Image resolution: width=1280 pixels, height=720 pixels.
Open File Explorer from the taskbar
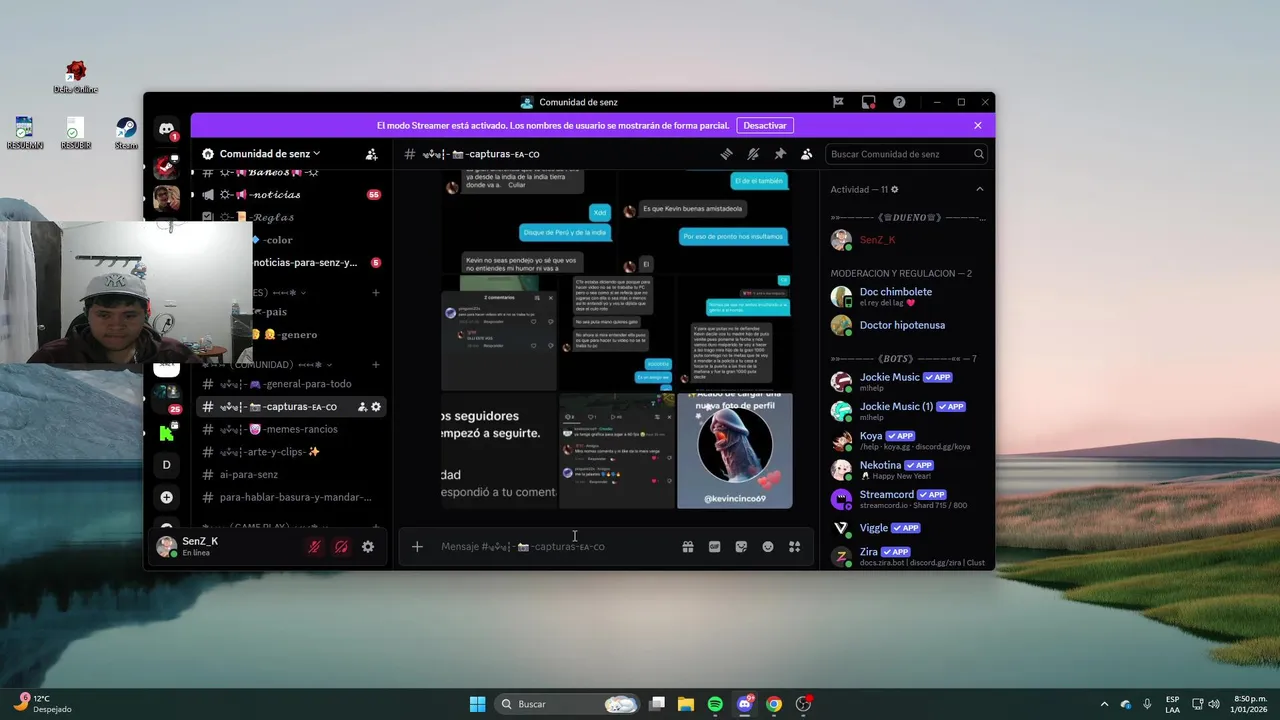[x=686, y=704]
